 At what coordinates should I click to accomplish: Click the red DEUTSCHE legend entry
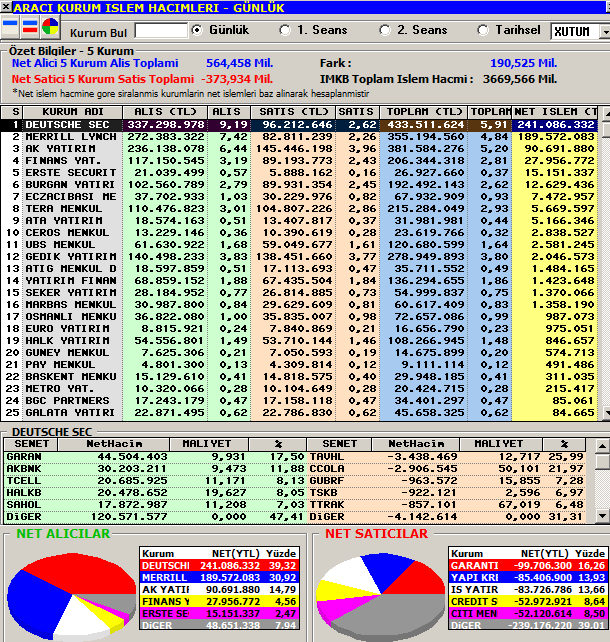pos(220,565)
